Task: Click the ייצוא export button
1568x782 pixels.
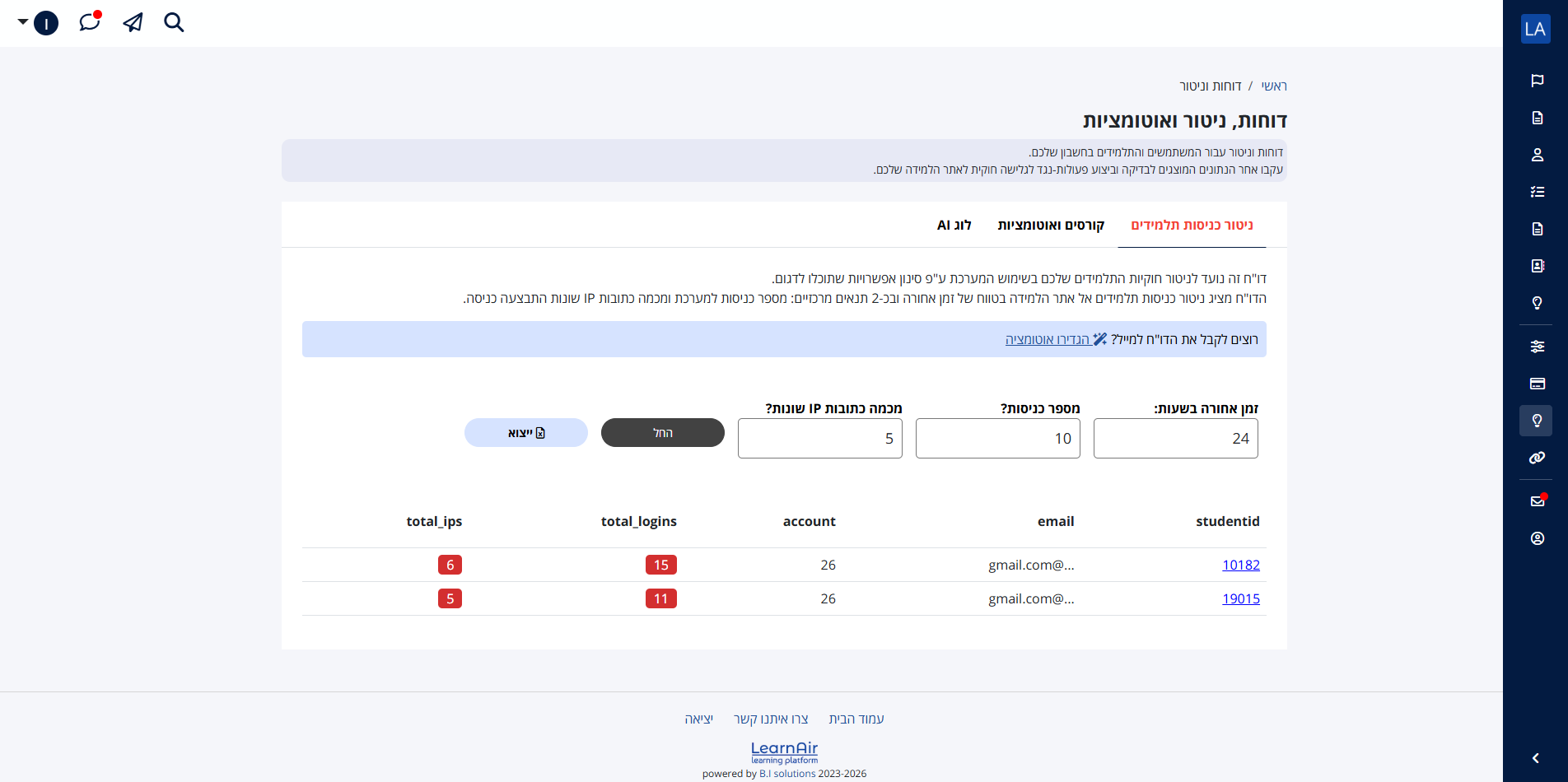Action: [x=526, y=433]
